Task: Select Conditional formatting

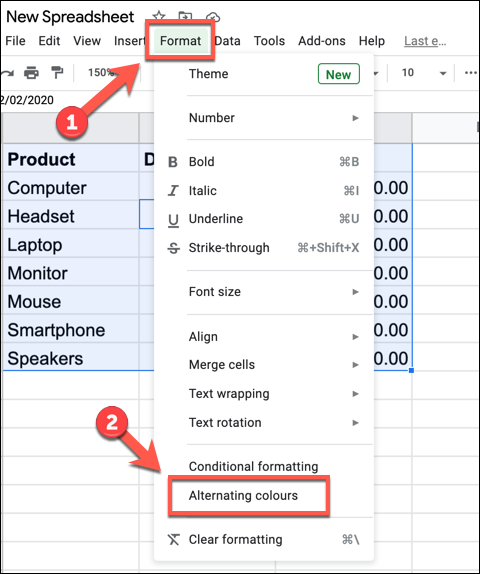Action: pyautogui.click(x=264, y=466)
